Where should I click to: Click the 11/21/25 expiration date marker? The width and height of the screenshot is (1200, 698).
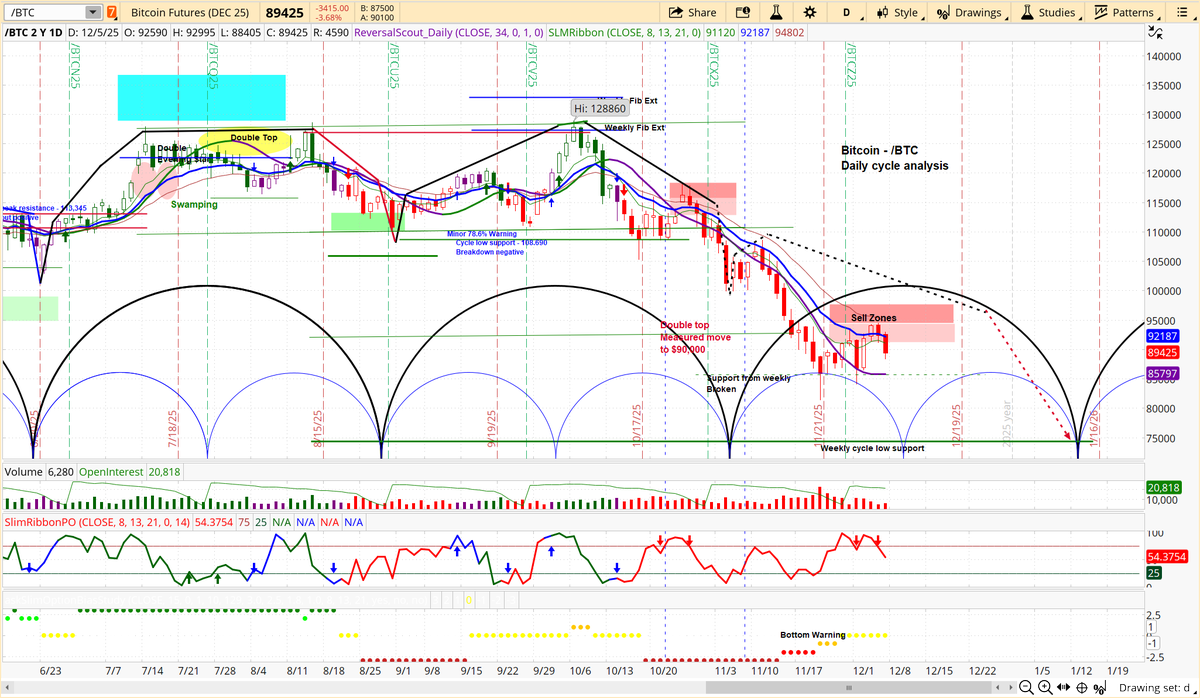(x=818, y=424)
